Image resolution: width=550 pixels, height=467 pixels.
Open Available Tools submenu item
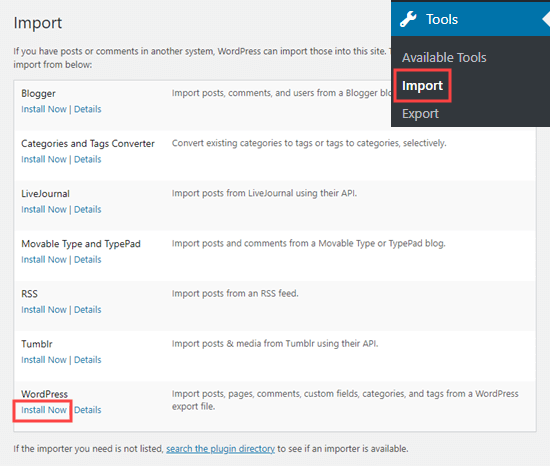click(x=444, y=58)
